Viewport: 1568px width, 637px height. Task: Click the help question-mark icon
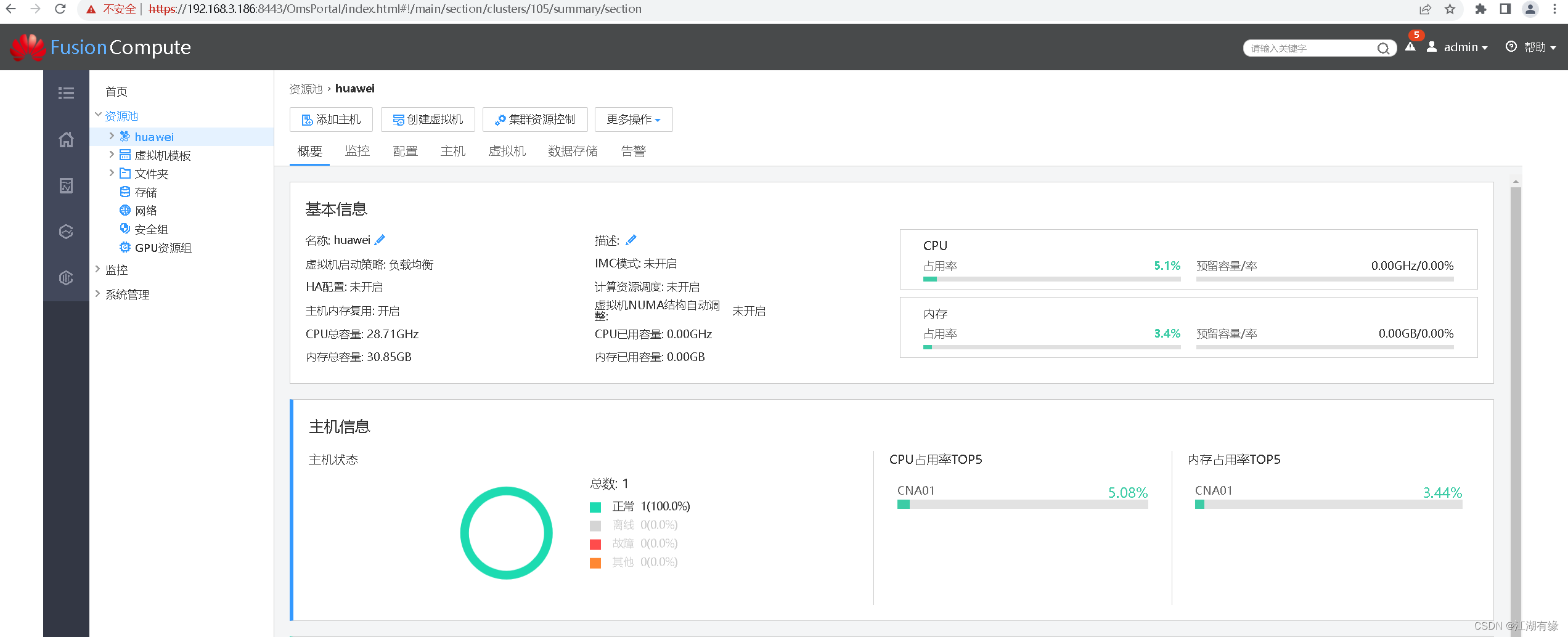[1511, 47]
